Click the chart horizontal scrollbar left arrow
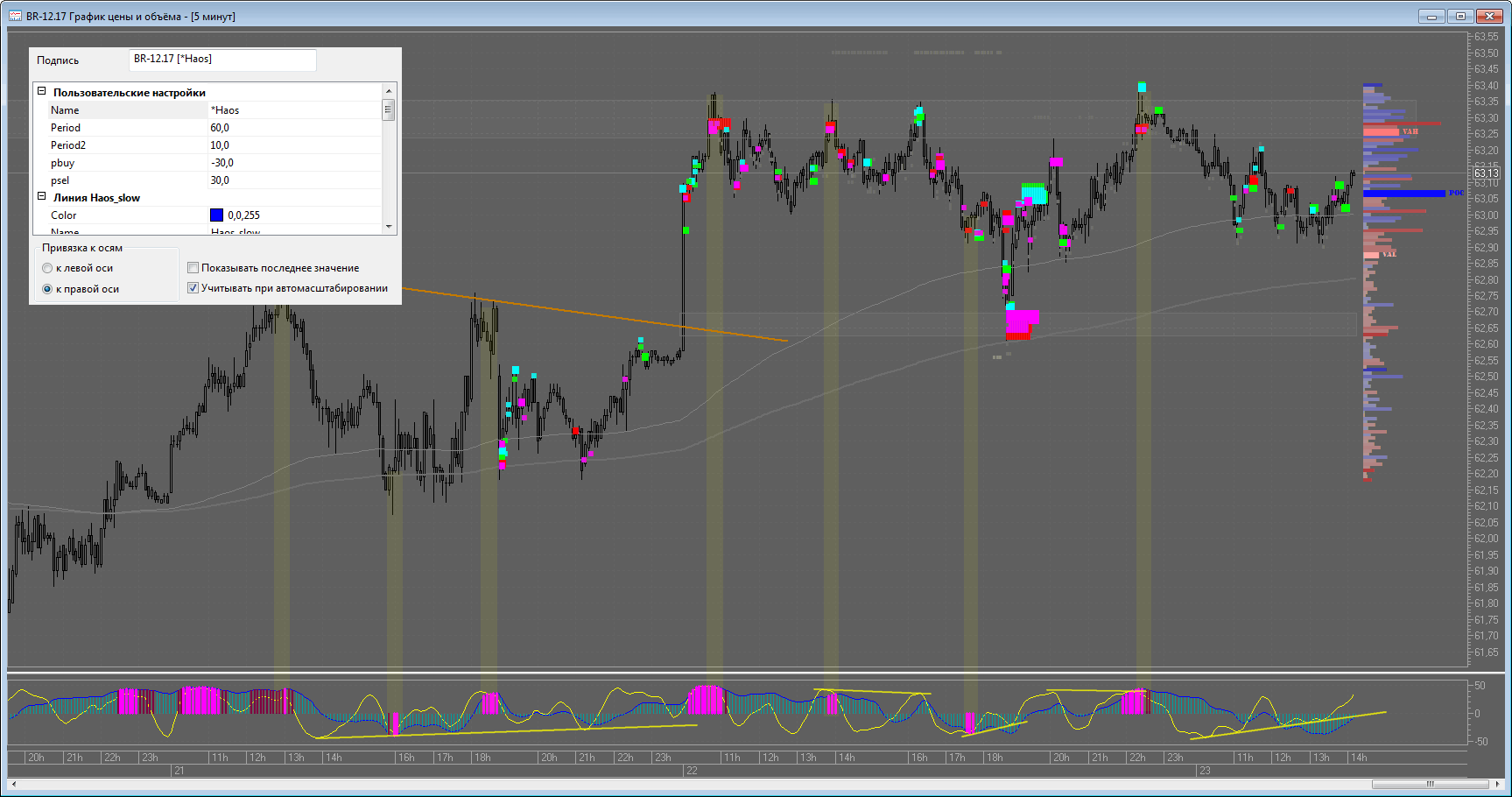 click(x=13, y=784)
